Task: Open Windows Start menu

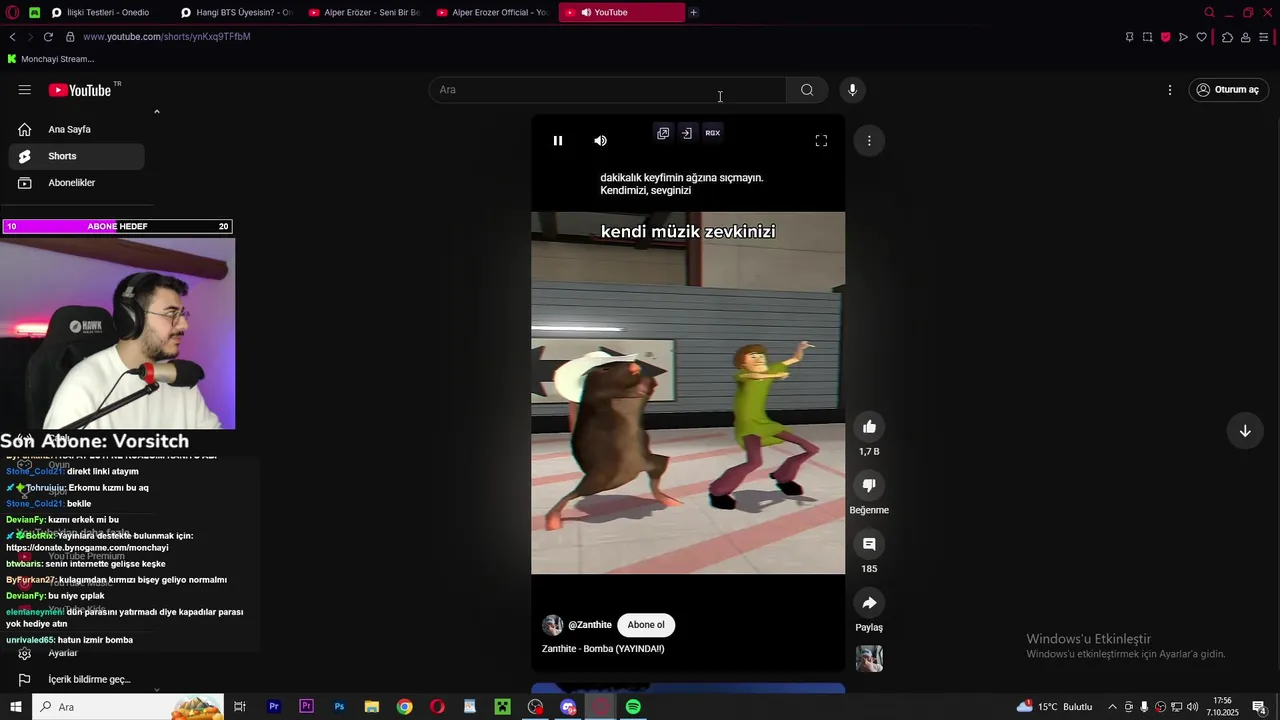Action: point(15,707)
